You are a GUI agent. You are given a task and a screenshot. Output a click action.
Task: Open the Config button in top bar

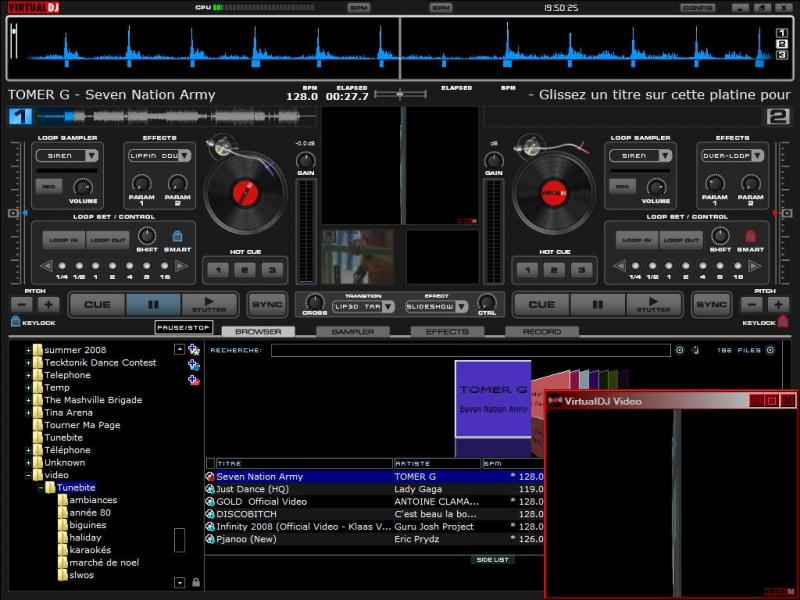click(697, 7)
